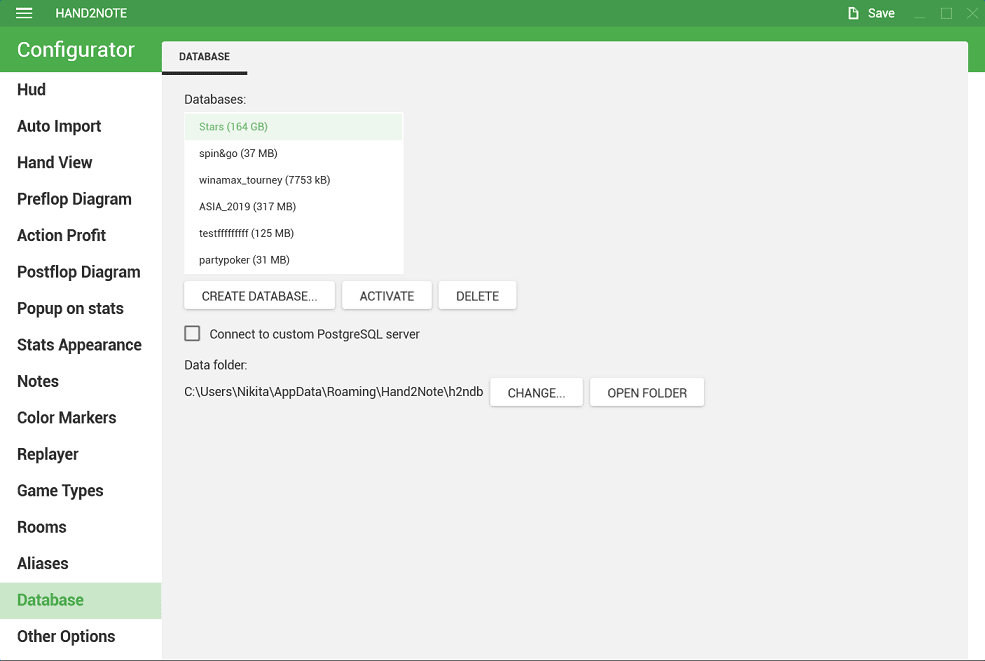Open Action Profit settings
The image size is (985, 661).
pos(80,236)
